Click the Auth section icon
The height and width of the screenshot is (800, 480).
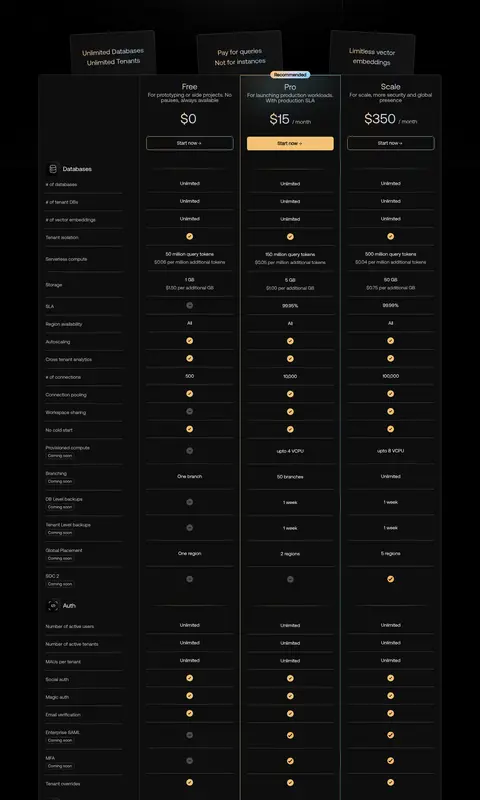(x=53, y=606)
